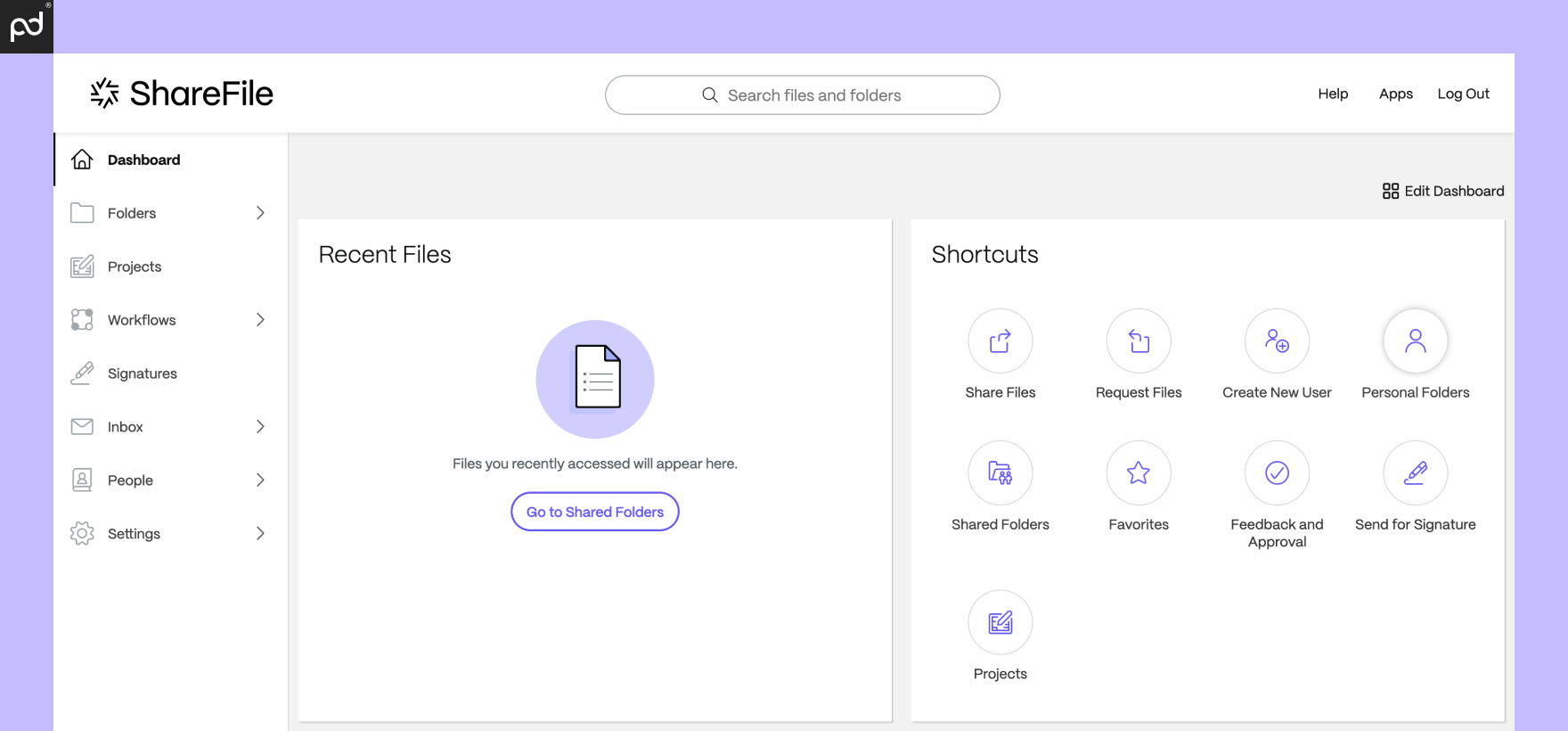Click the Send for Signature label
Viewport: 1568px width, 731px height.
pyautogui.click(x=1416, y=524)
